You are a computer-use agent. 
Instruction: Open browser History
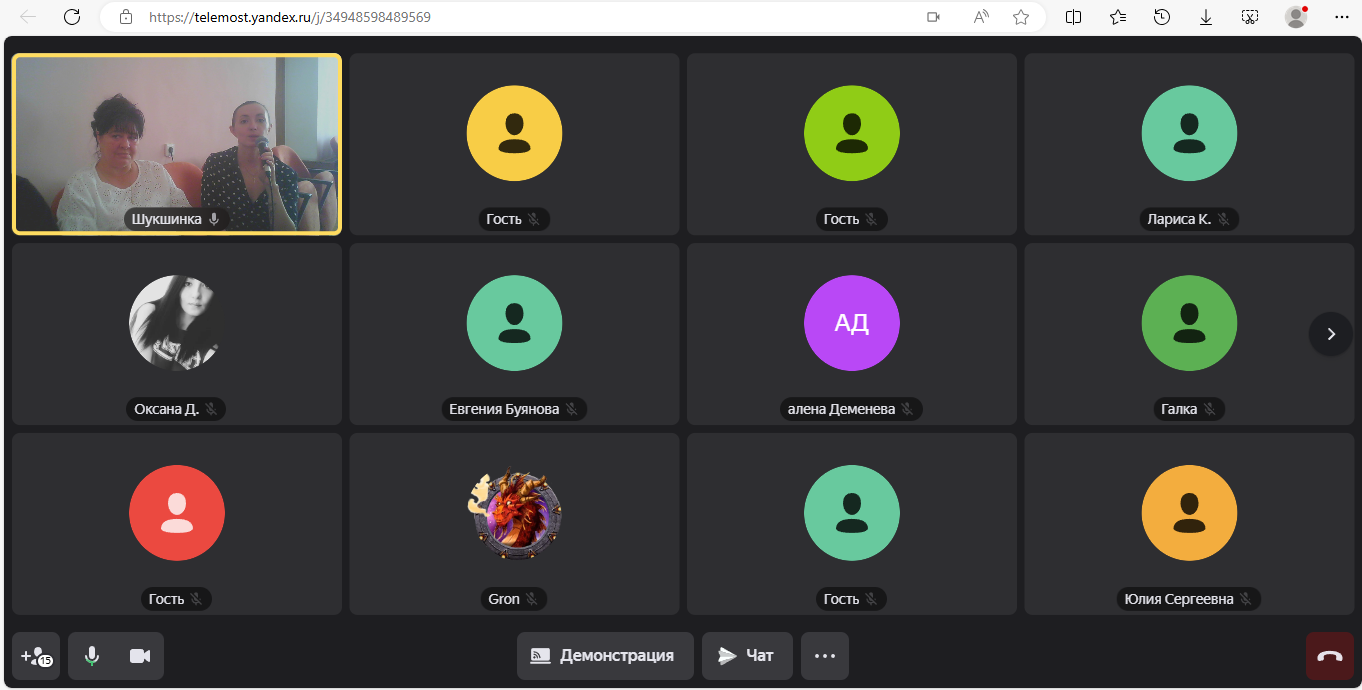coord(1162,17)
